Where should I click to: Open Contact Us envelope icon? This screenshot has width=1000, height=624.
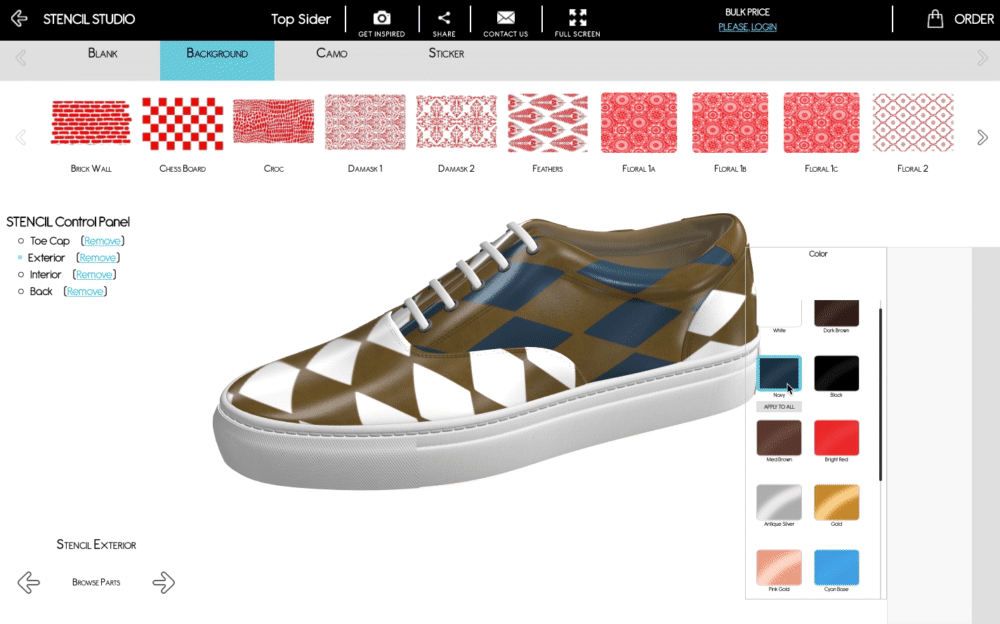pos(505,18)
